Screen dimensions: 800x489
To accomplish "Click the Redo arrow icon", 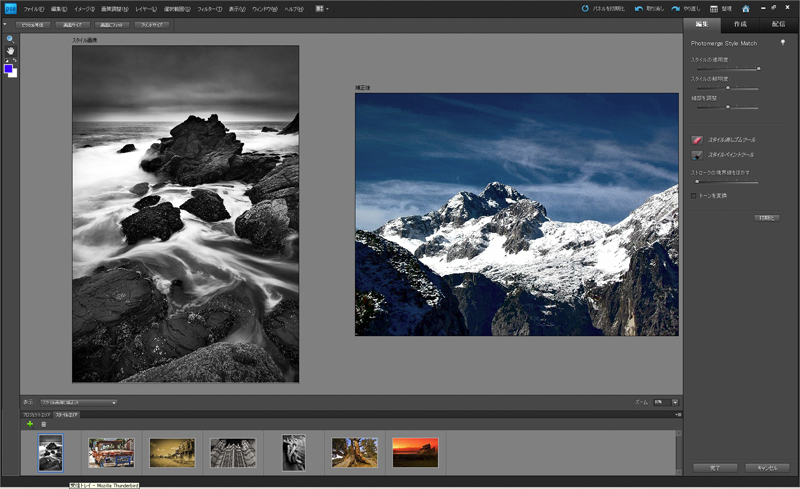I will point(677,8).
